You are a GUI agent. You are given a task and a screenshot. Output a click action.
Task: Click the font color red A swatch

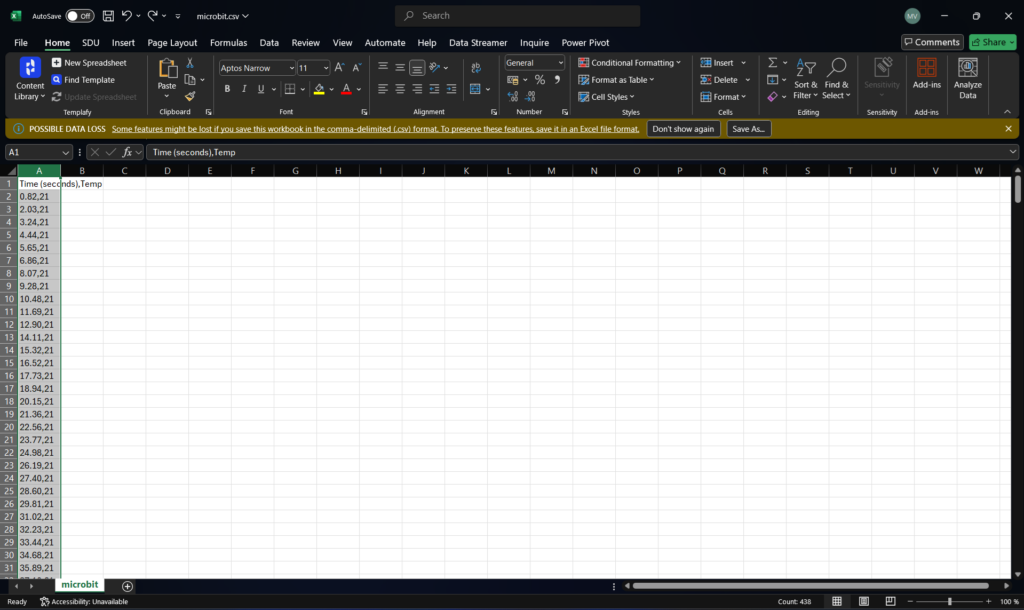(x=346, y=89)
